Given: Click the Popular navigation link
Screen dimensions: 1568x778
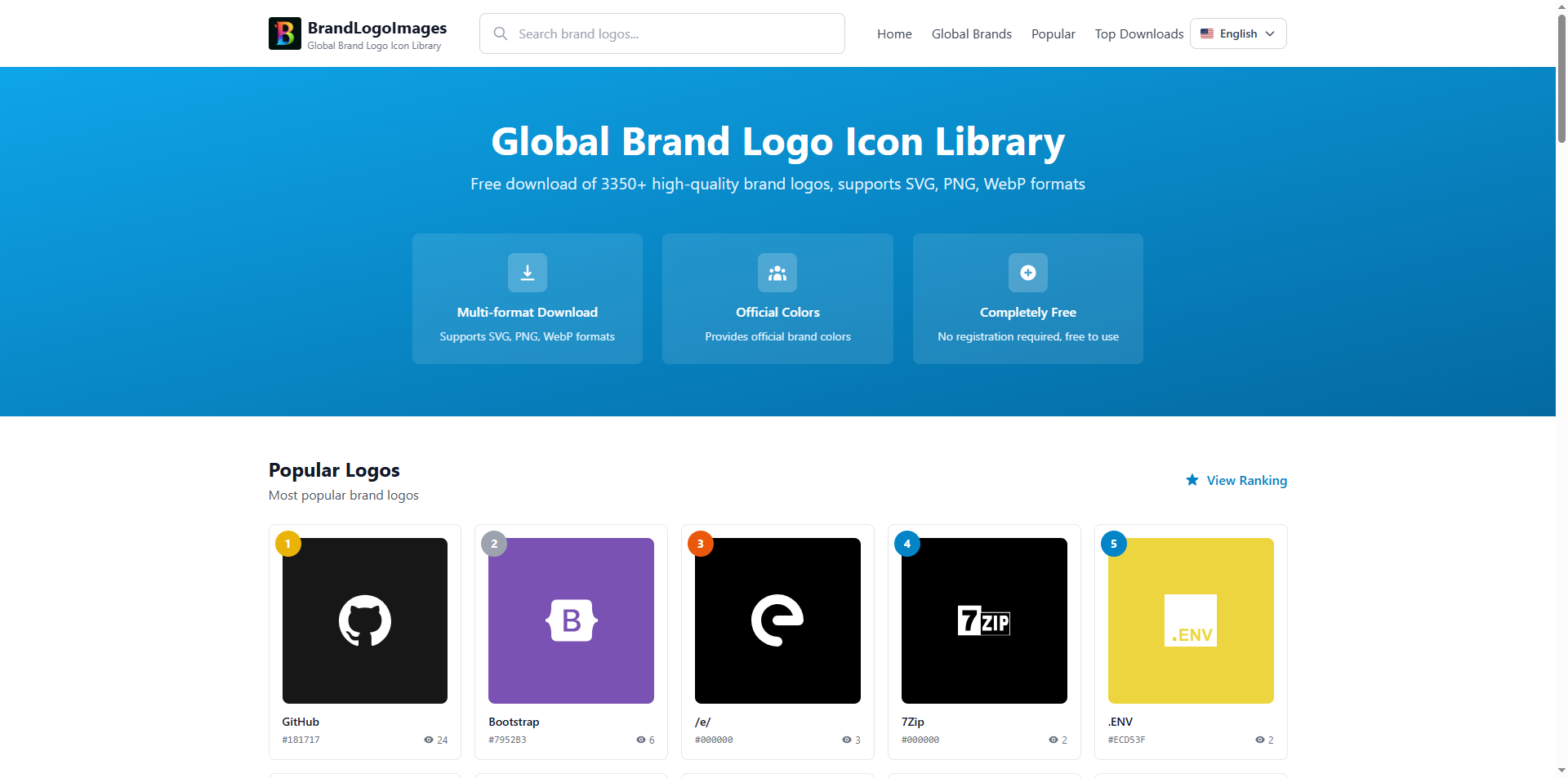Looking at the screenshot, I should point(1053,33).
